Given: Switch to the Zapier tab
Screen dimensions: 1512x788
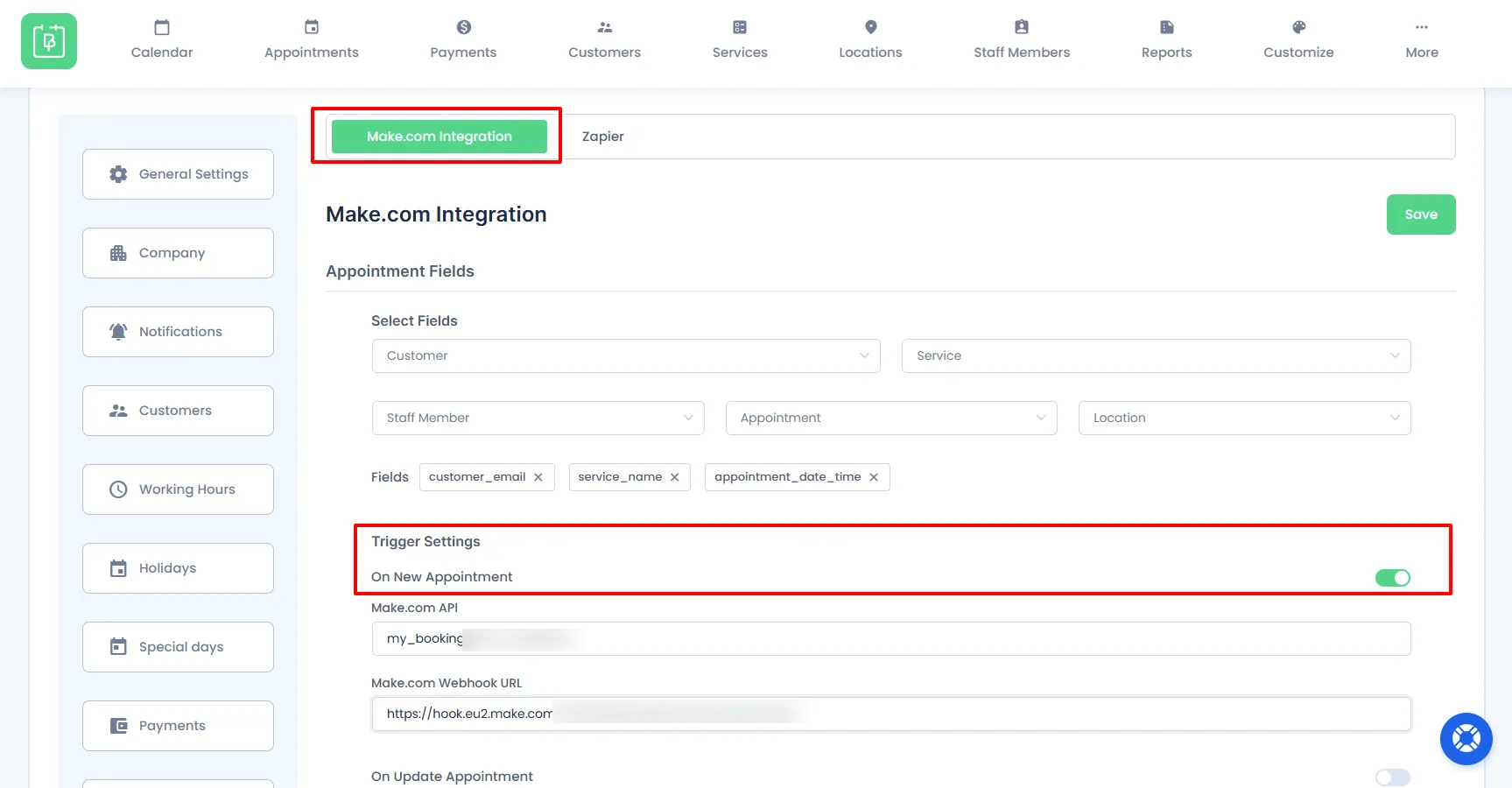Looking at the screenshot, I should (602, 136).
